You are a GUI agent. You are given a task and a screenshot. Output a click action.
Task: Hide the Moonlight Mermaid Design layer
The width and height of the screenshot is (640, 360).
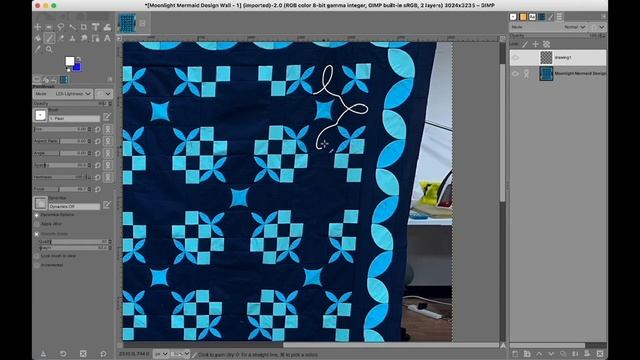click(516, 74)
